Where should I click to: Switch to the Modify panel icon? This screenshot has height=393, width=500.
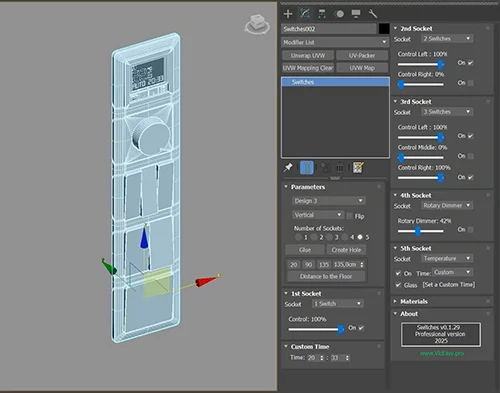coord(305,14)
